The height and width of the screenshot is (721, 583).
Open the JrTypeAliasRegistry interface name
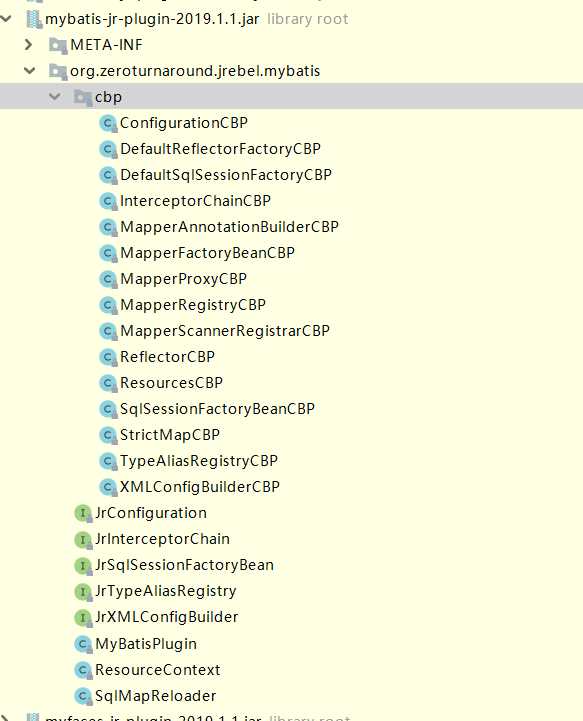(166, 591)
